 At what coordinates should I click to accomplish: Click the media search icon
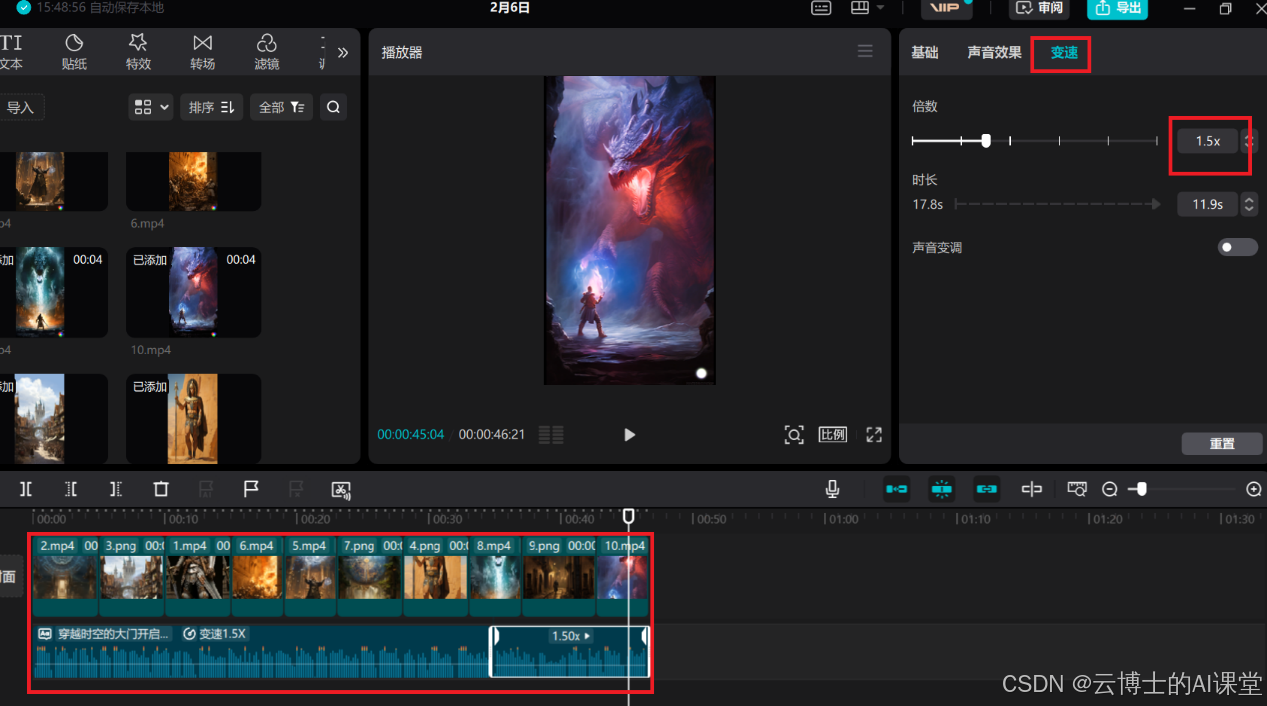pos(334,107)
